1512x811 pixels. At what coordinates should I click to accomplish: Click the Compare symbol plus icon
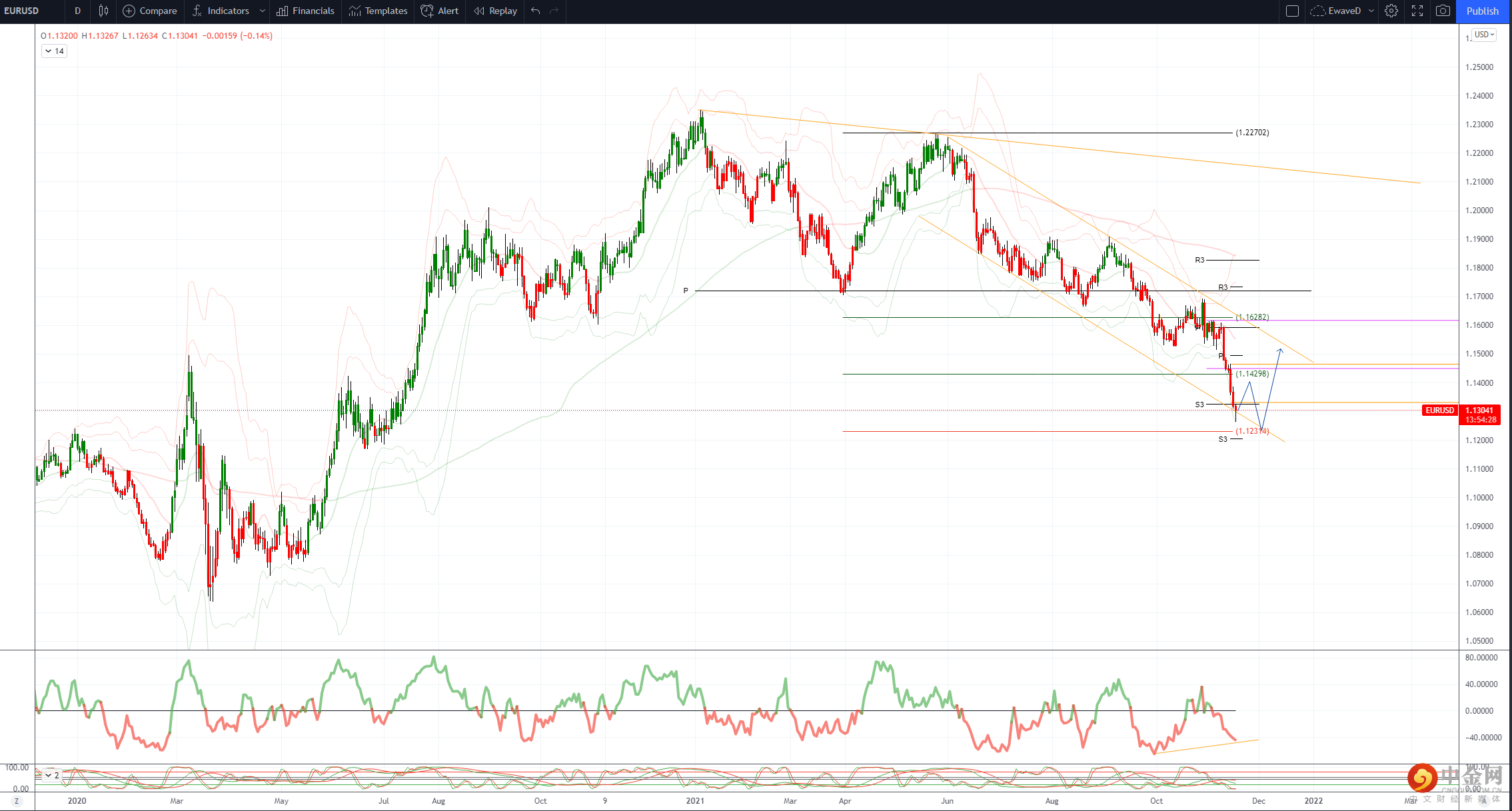click(x=129, y=11)
